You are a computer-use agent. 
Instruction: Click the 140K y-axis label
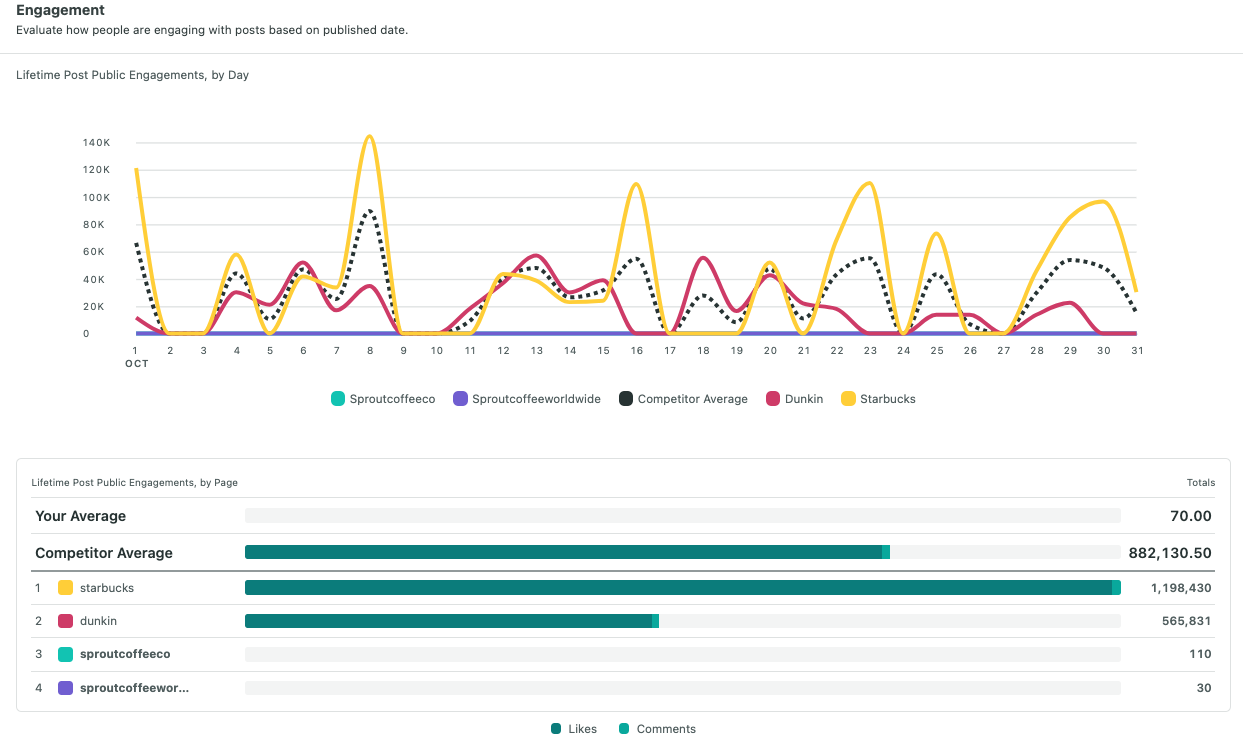(x=97, y=143)
